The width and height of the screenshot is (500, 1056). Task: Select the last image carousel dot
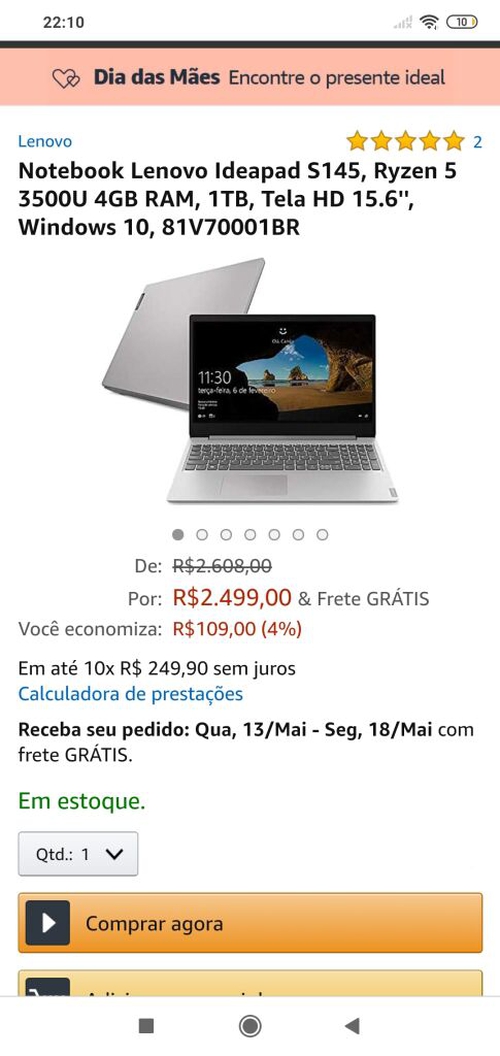323,535
